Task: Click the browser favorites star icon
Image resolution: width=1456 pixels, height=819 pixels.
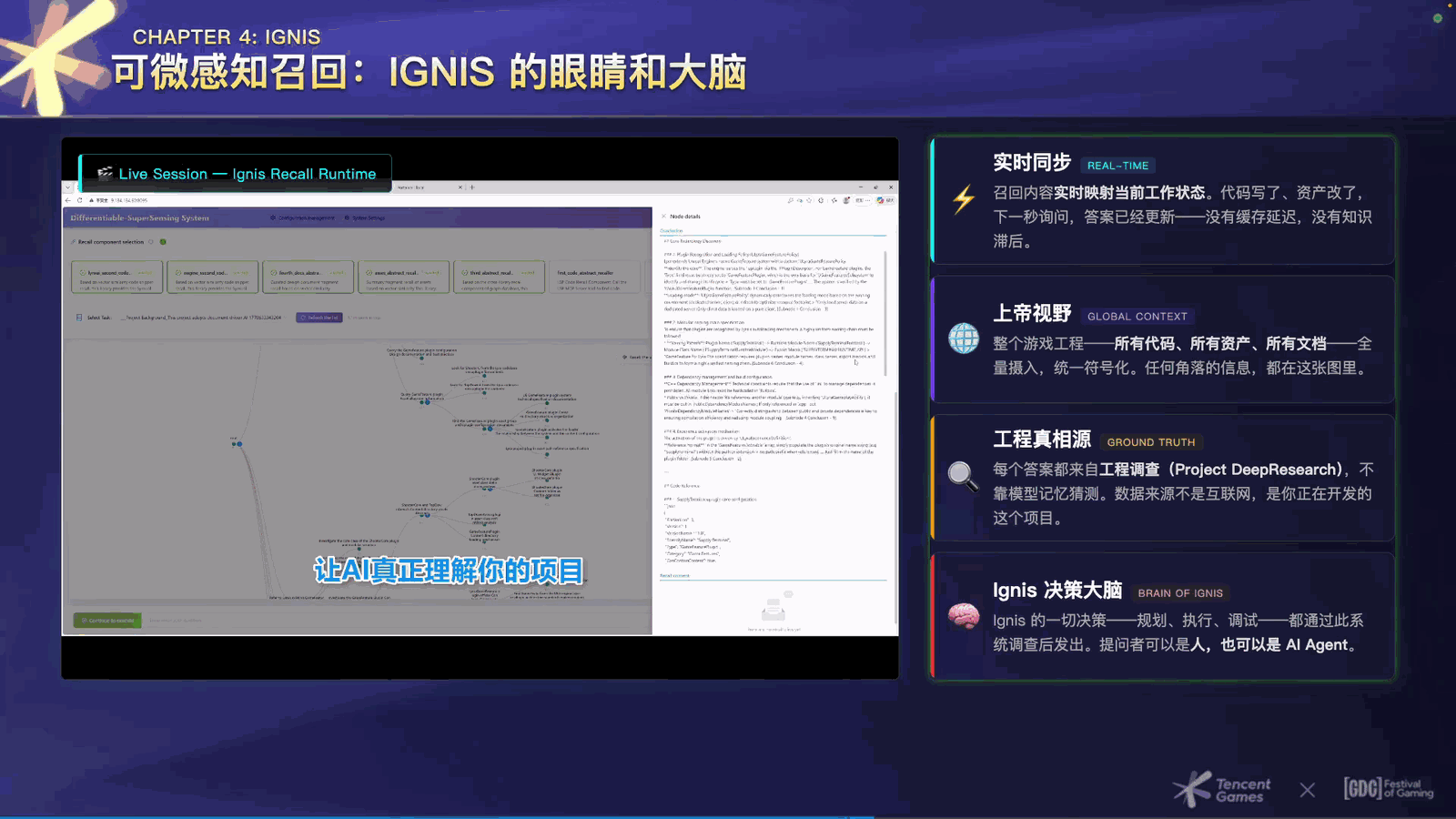Action: (809, 200)
